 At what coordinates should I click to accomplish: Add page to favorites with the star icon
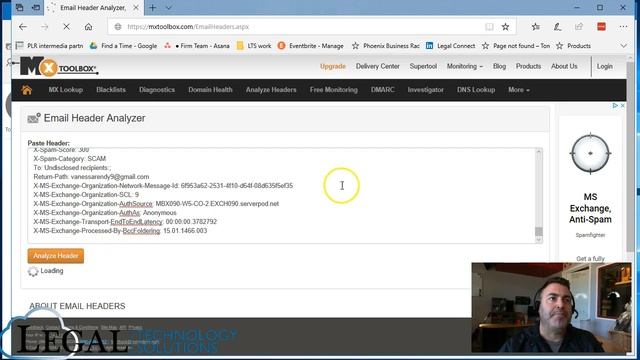click(x=505, y=27)
